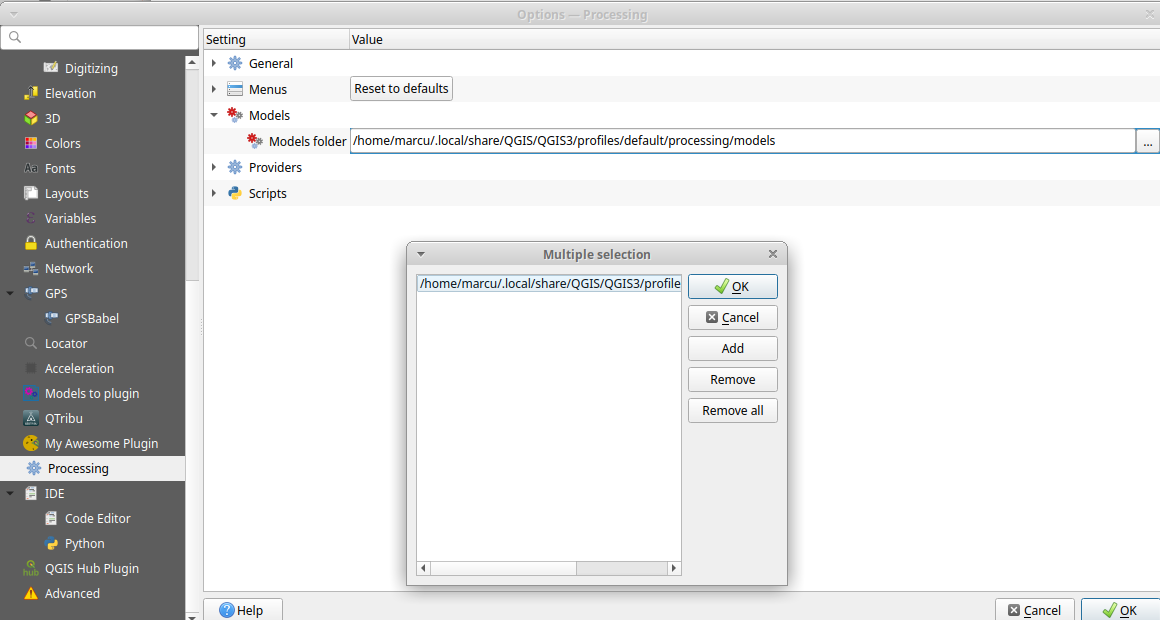Collapse the GPS tree node
1160x620 pixels.
click(x=10, y=293)
